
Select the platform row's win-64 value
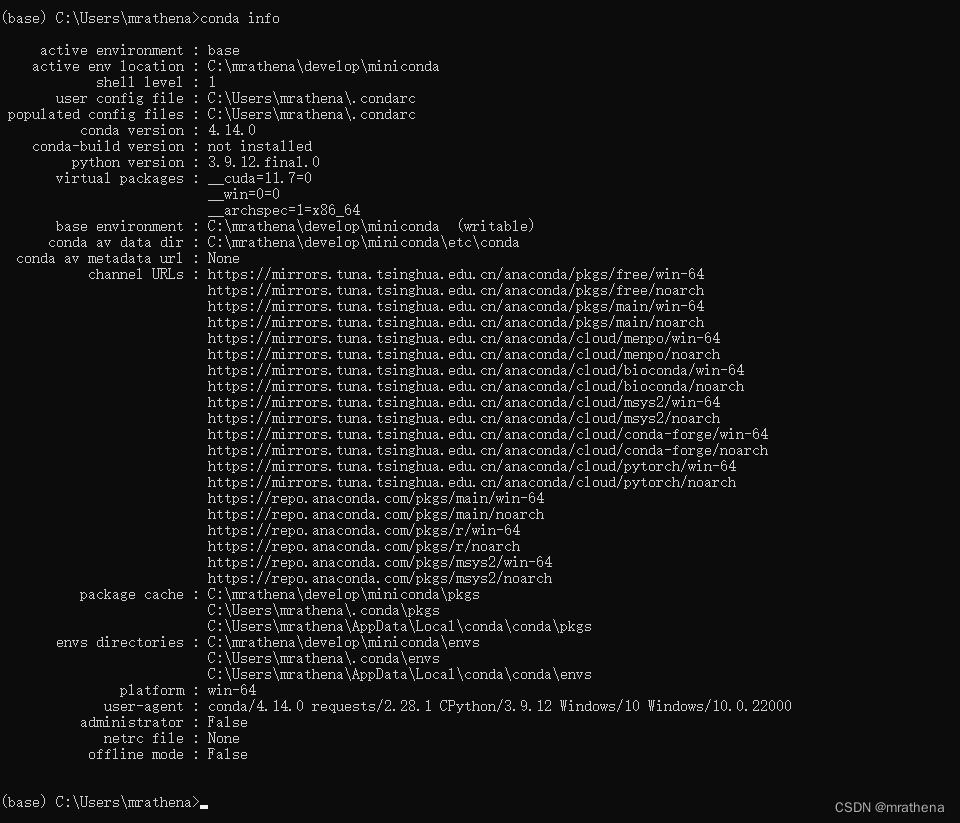[231, 690]
